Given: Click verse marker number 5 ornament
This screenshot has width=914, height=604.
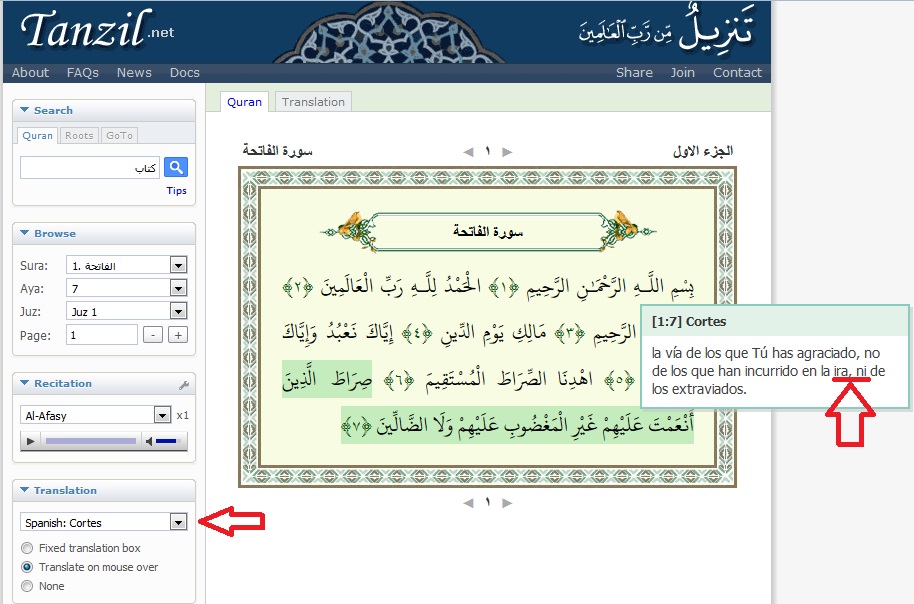Looking at the screenshot, I should (620, 381).
